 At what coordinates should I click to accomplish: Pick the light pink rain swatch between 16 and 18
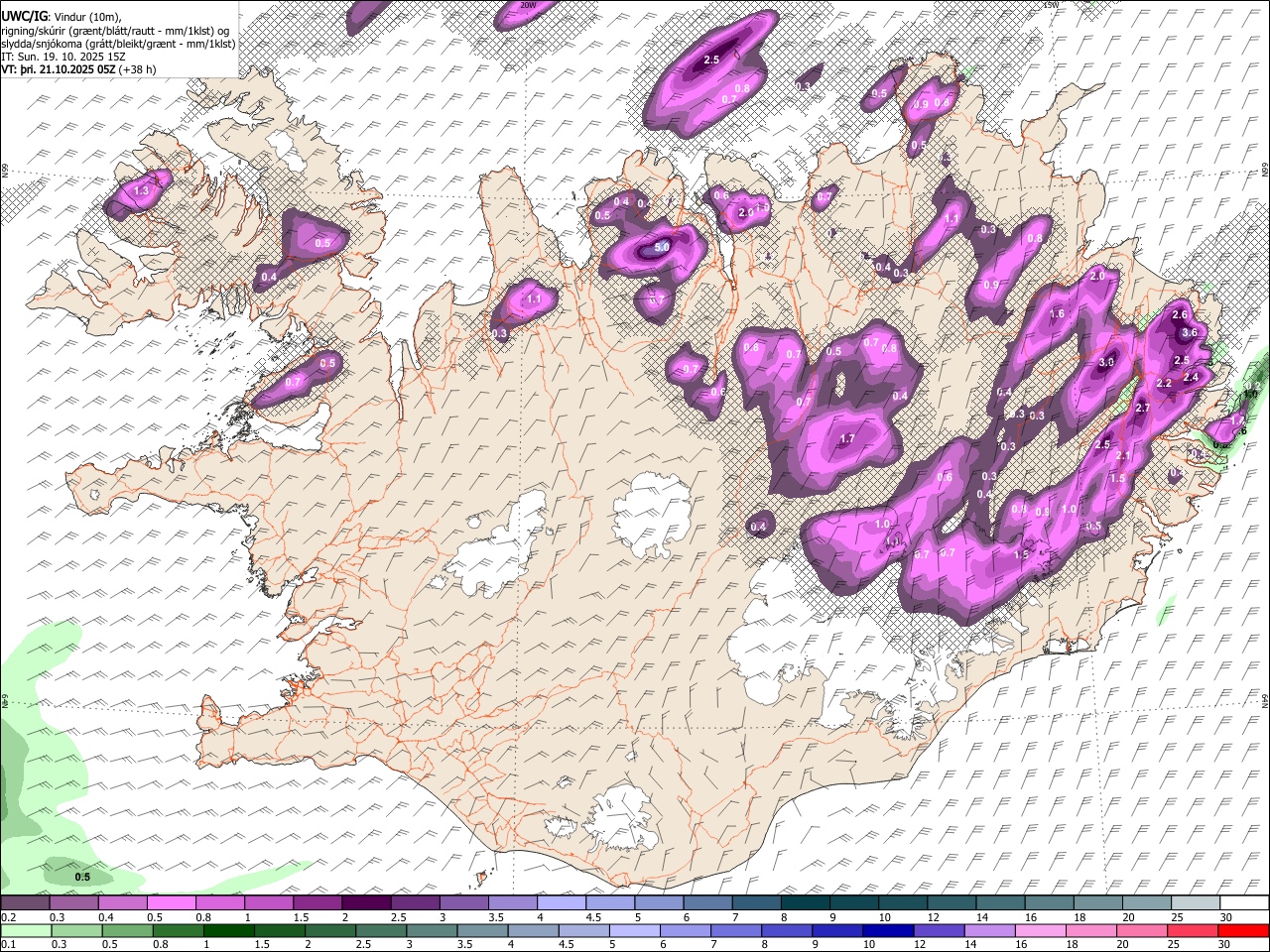click(x=1040, y=930)
